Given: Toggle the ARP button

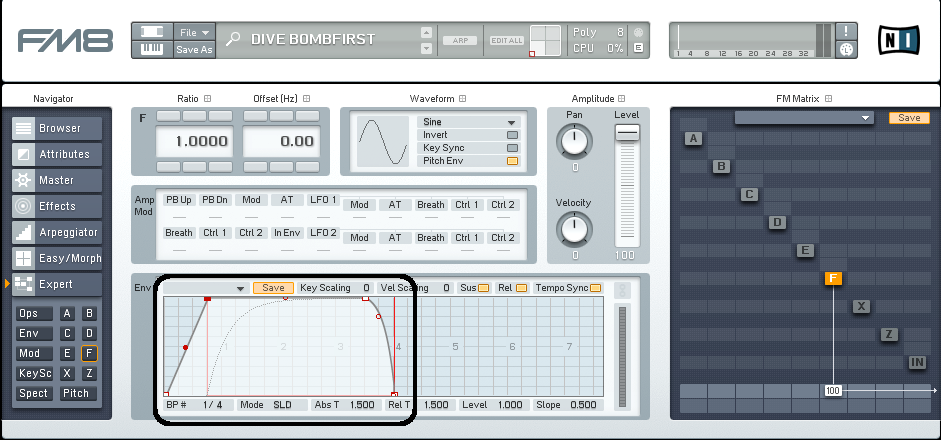Looking at the screenshot, I should point(460,40).
